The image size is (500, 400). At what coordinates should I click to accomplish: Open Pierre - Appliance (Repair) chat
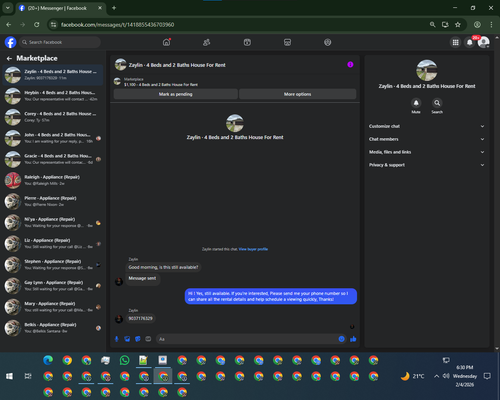click(53, 201)
